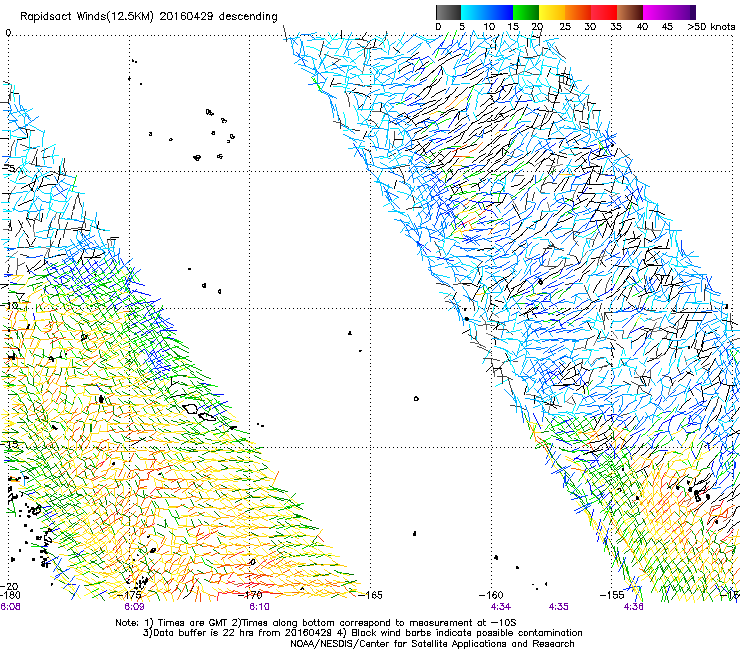740x650 pixels.
Task: Select the red 30–35 knots color band
Action: [604, 12]
